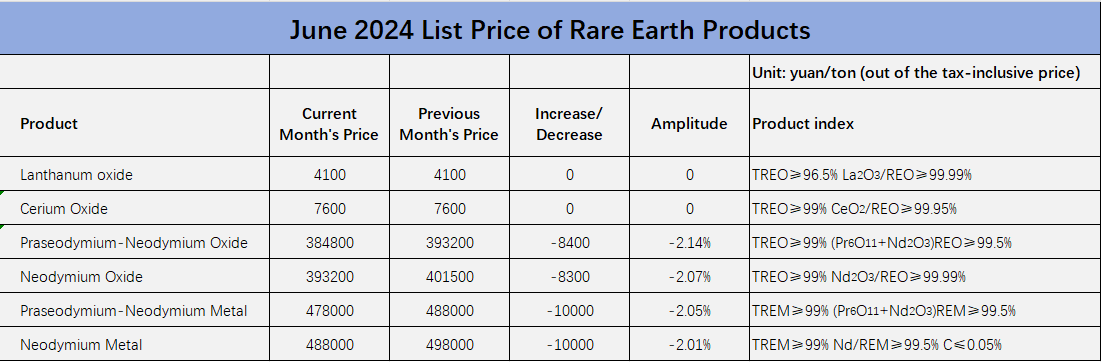The image size is (1101, 362).
Task: Select the Cerium Oxide row label
Action: 135,208
